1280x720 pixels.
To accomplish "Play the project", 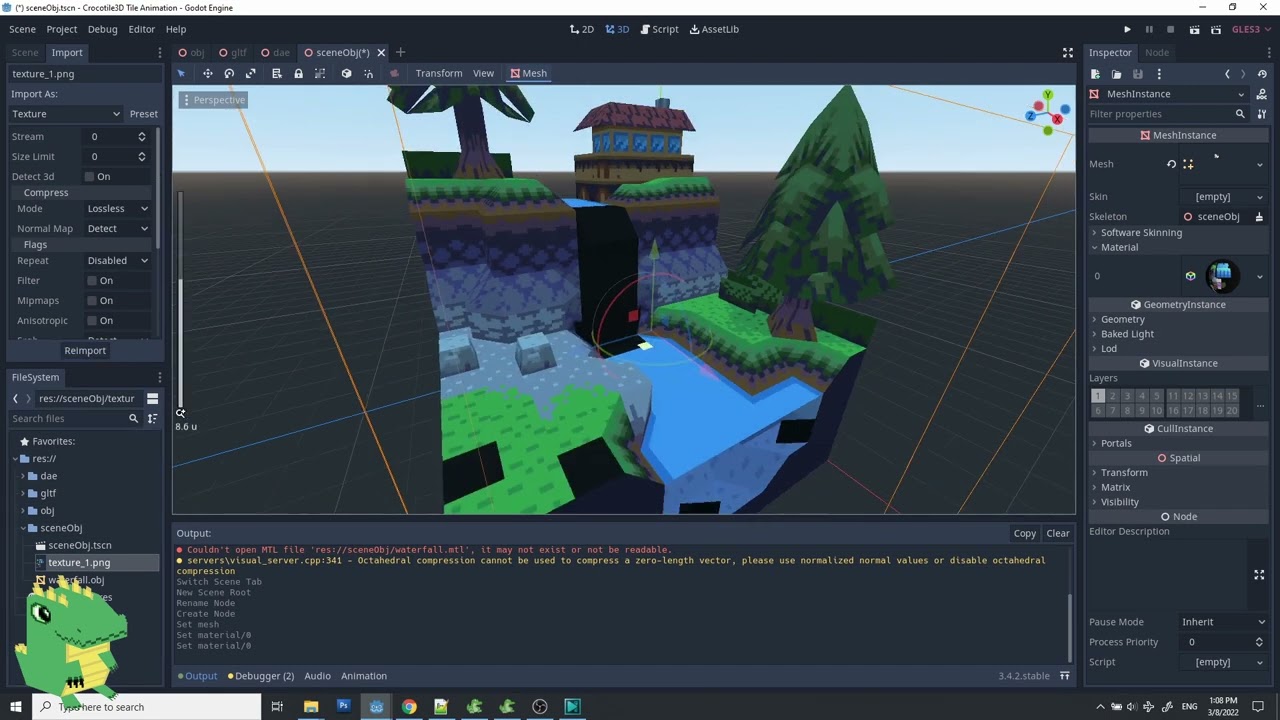I will [1127, 30].
